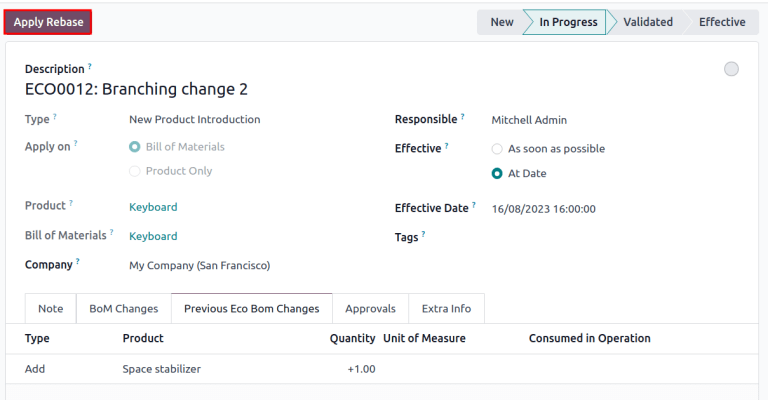Click help icon beside Bill of Materials label

point(111,233)
